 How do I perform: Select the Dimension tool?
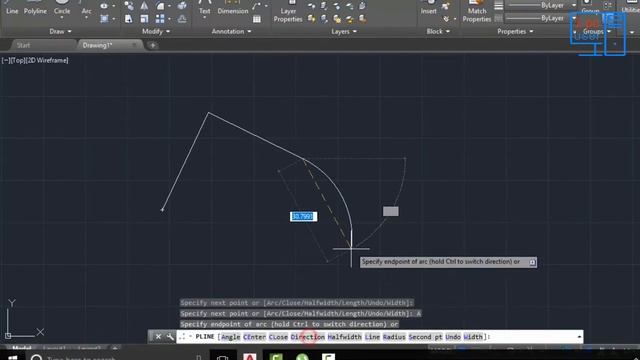point(233,8)
